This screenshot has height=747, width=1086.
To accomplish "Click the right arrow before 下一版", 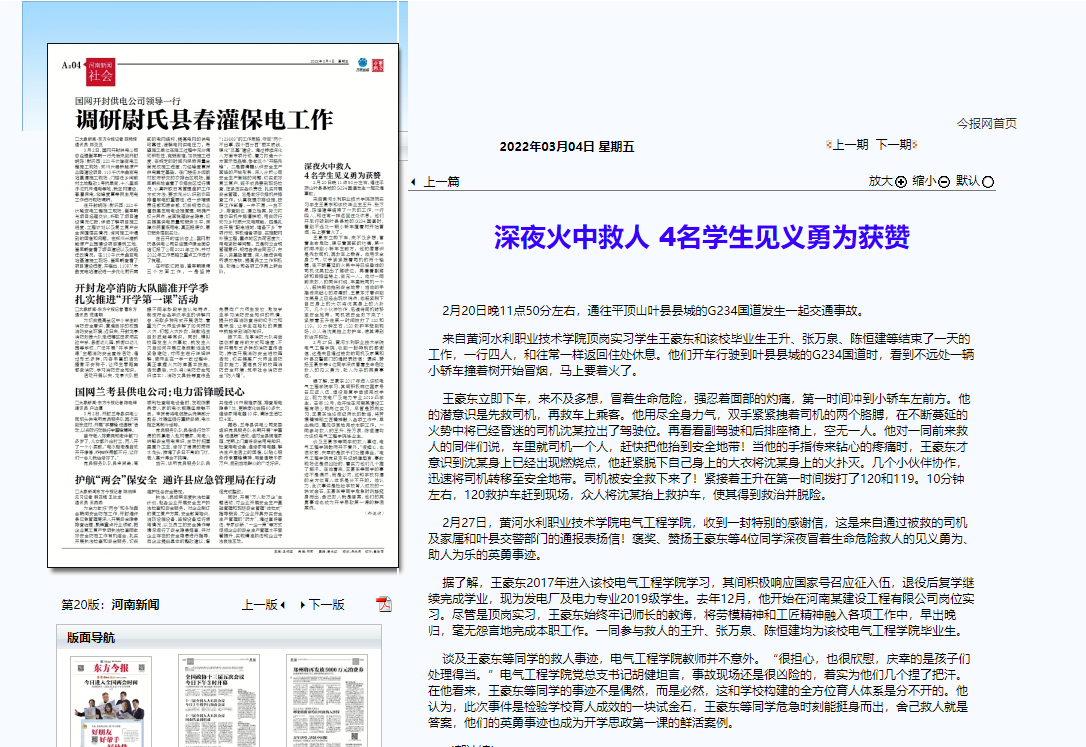I will pyautogui.click(x=300, y=605).
